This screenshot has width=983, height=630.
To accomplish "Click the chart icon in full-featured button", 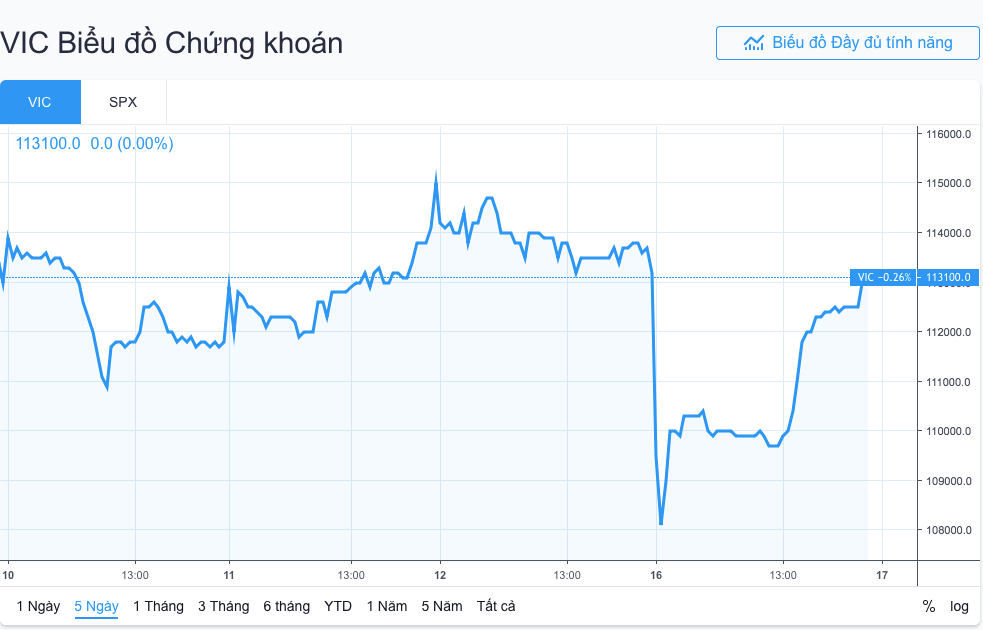I will coord(754,43).
